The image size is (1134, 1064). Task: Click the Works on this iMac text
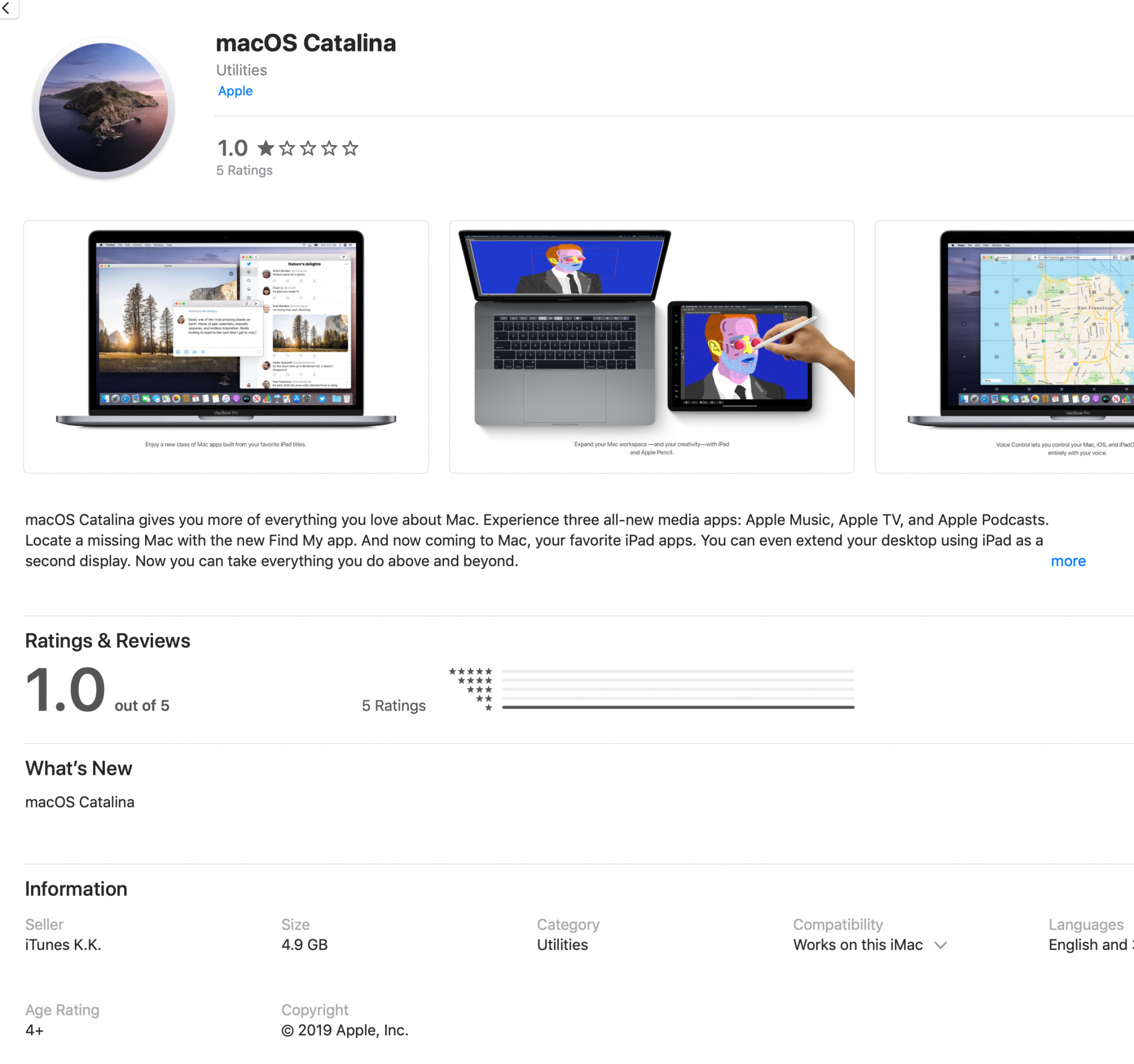click(x=857, y=945)
